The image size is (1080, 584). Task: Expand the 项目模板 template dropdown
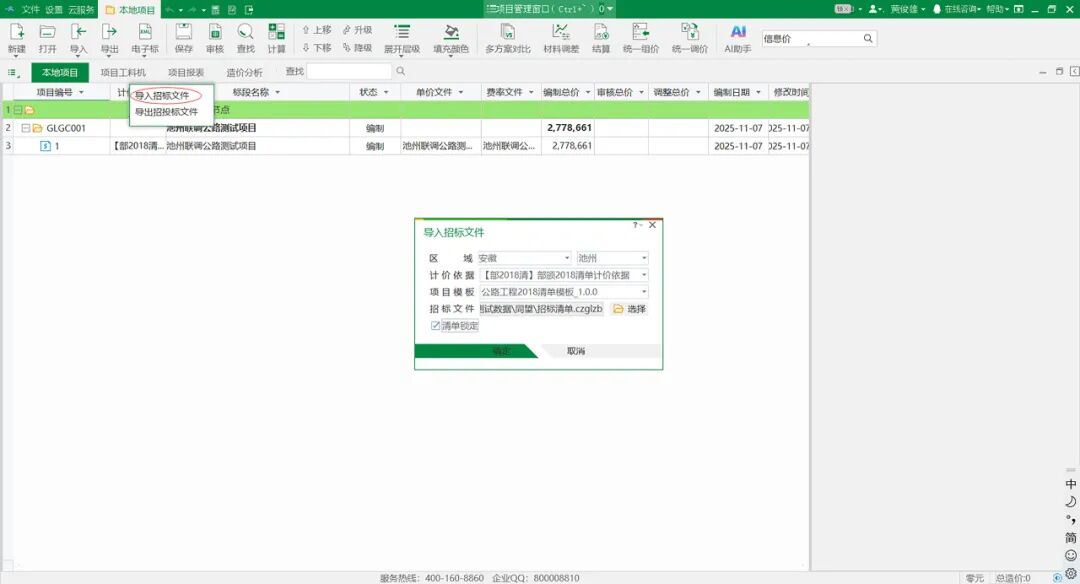pos(644,292)
